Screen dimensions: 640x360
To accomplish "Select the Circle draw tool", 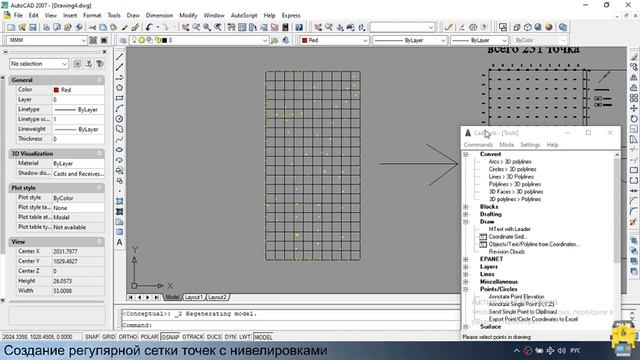I will click(x=119, y=119).
